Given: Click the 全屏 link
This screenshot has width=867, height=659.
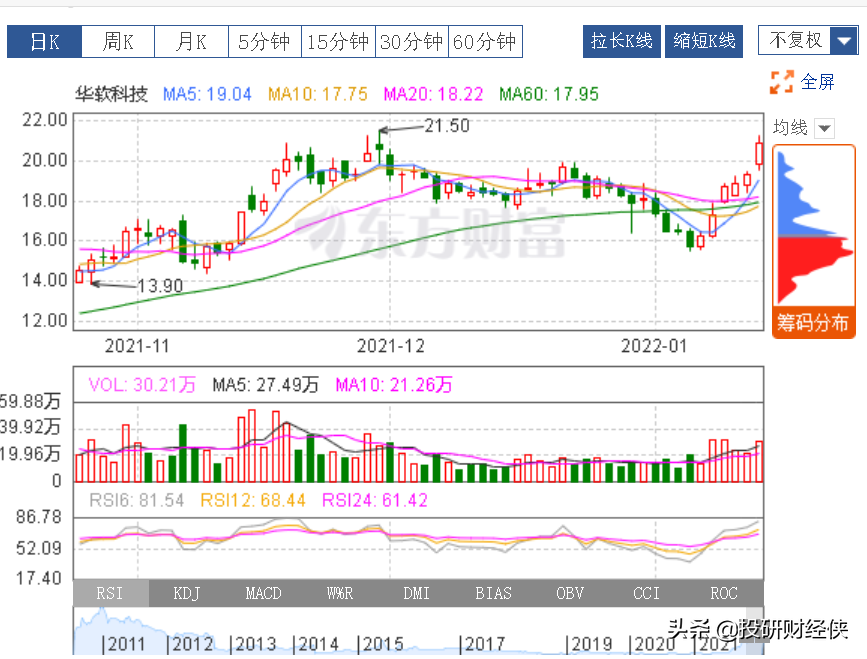Looking at the screenshot, I should (817, 82).
